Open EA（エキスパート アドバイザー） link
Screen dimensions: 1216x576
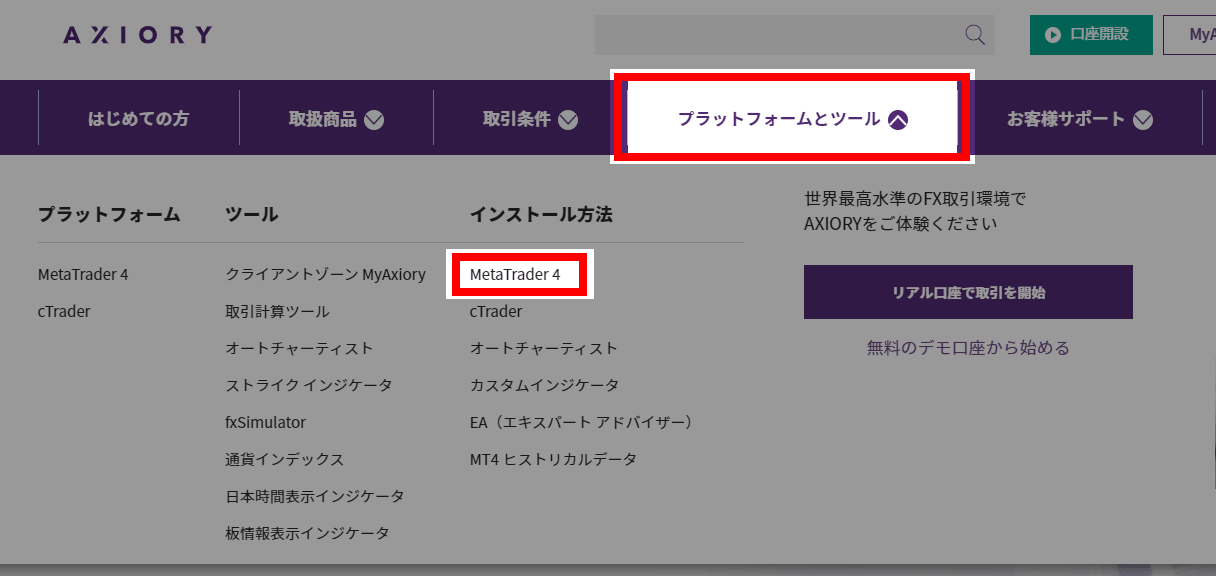(x=583, y=422)
